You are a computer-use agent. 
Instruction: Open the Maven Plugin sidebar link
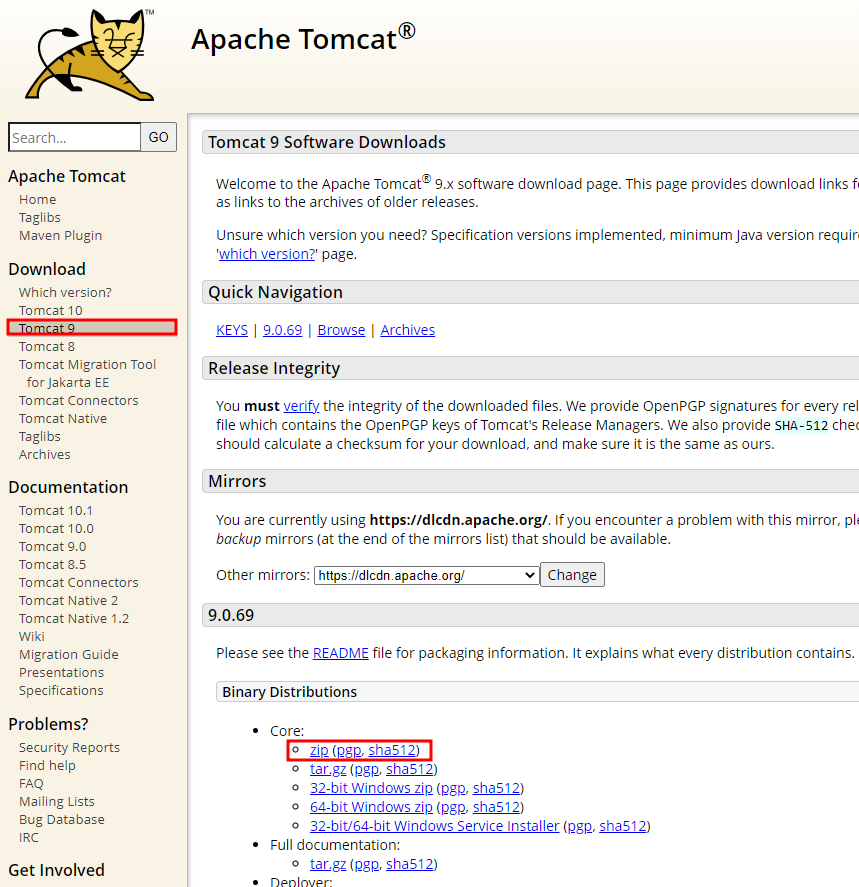[61, 236]
